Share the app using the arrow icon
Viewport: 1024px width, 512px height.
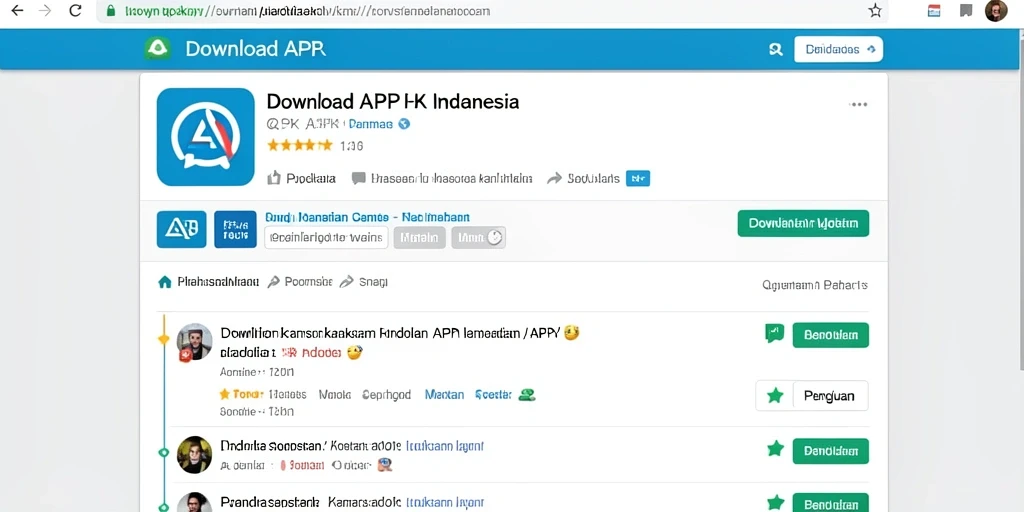click(554, 178)
